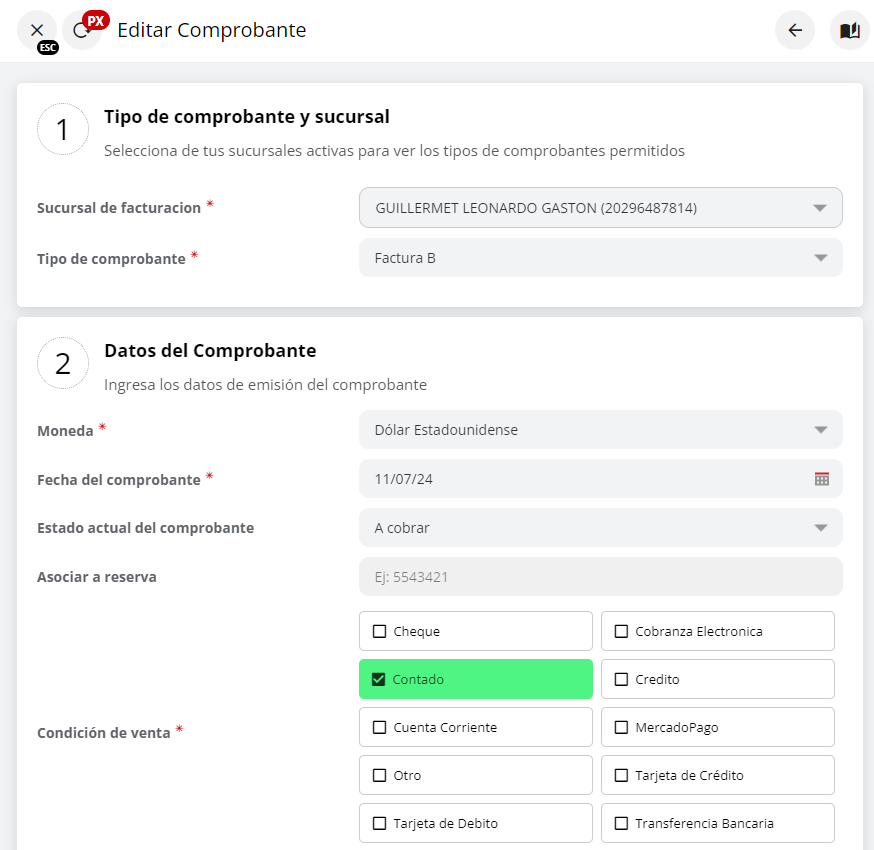Click the refresh icon with PX badge
This screenshot has height=850, width=874.
pyautogui.click(x=81, y=30)
